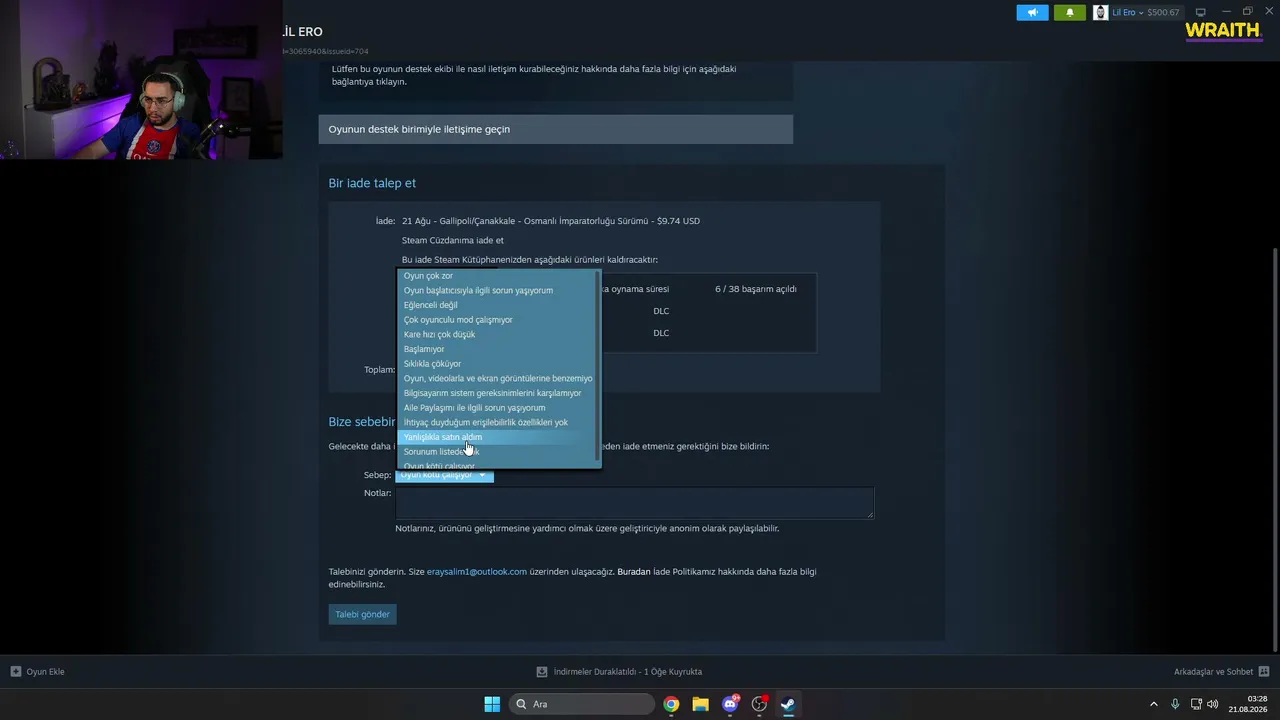Switch to Big Picture mode monitor icon
The width and height of the screenshot is (1280, 720).
point(1201,12)
